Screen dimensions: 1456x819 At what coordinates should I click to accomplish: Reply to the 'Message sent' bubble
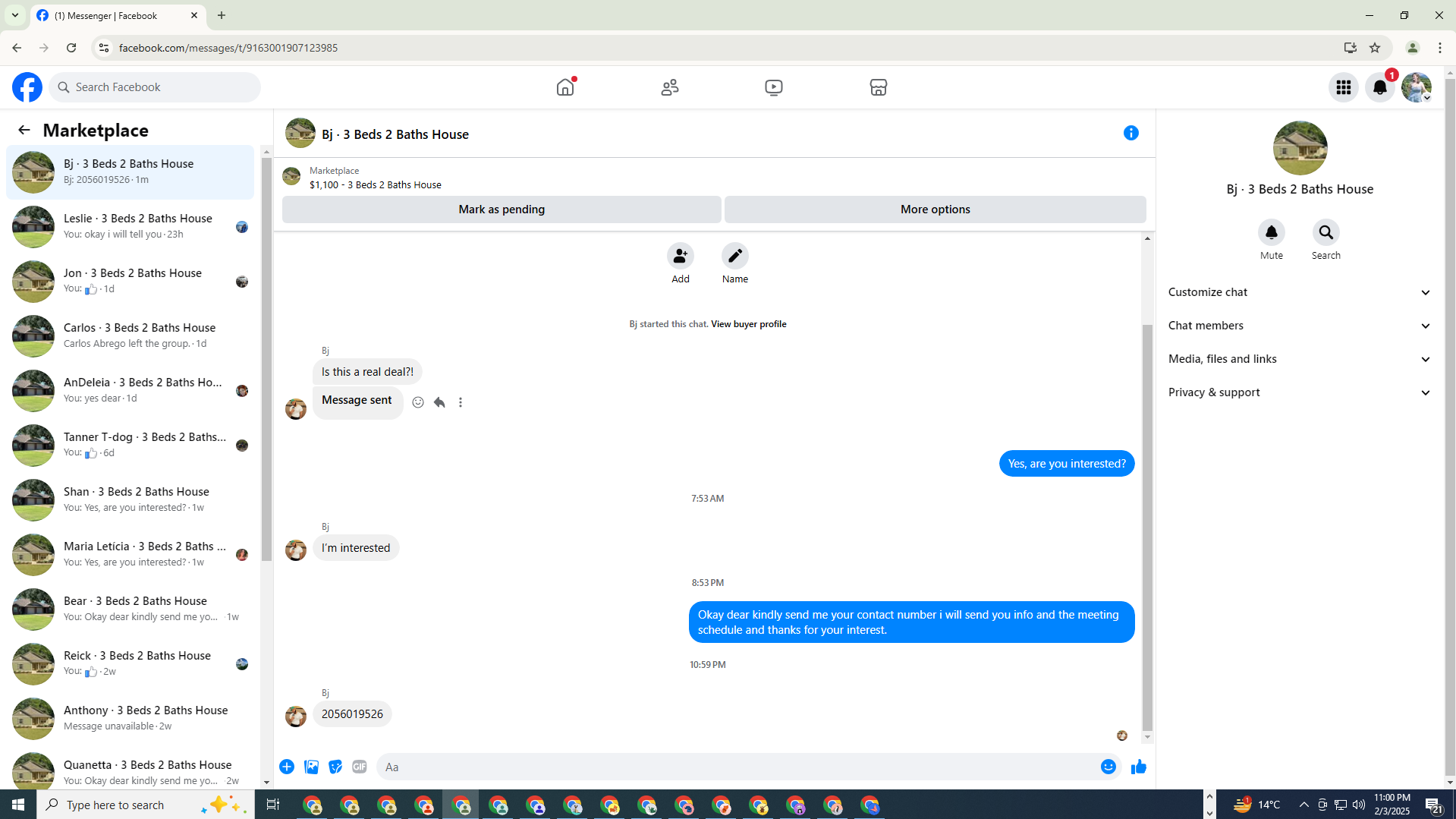(439, 402)
